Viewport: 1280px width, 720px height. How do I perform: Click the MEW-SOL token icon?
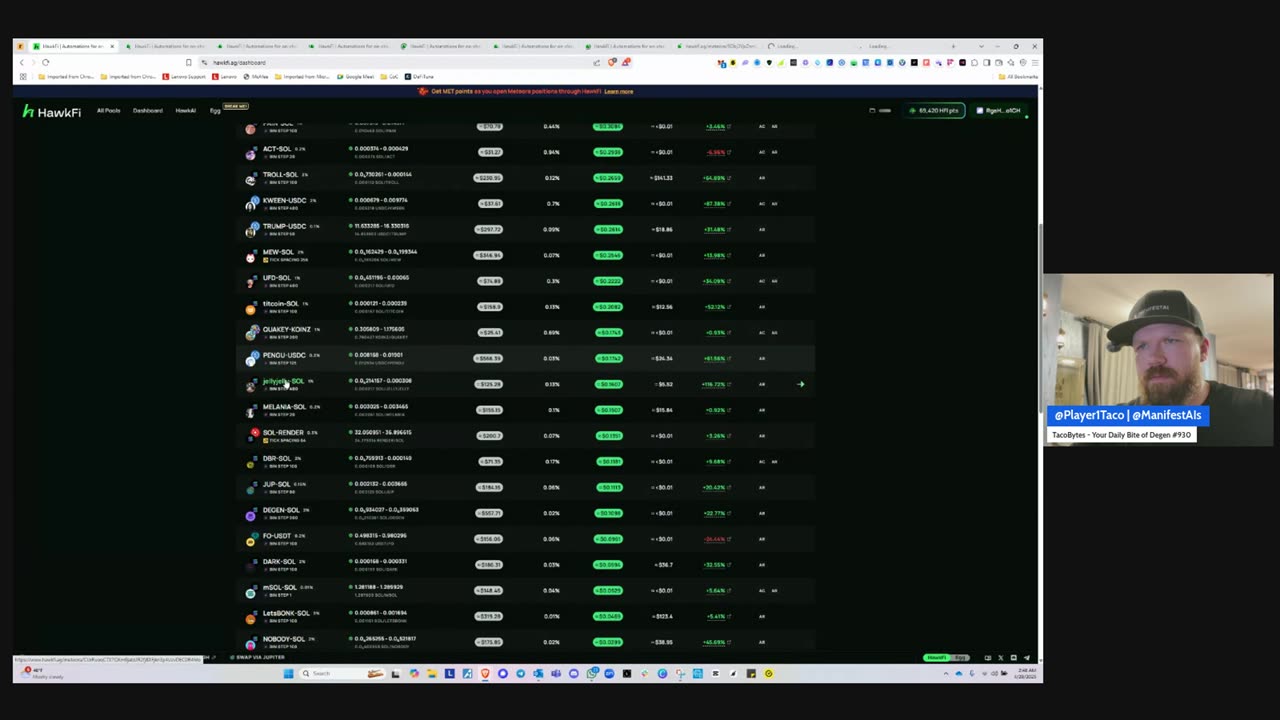(250, 256)
